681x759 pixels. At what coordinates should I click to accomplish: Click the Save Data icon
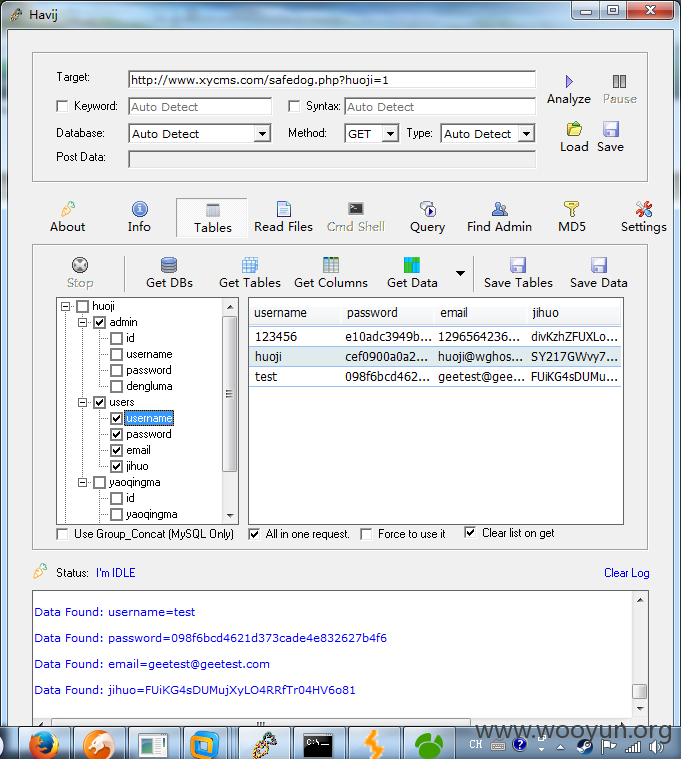599,265
